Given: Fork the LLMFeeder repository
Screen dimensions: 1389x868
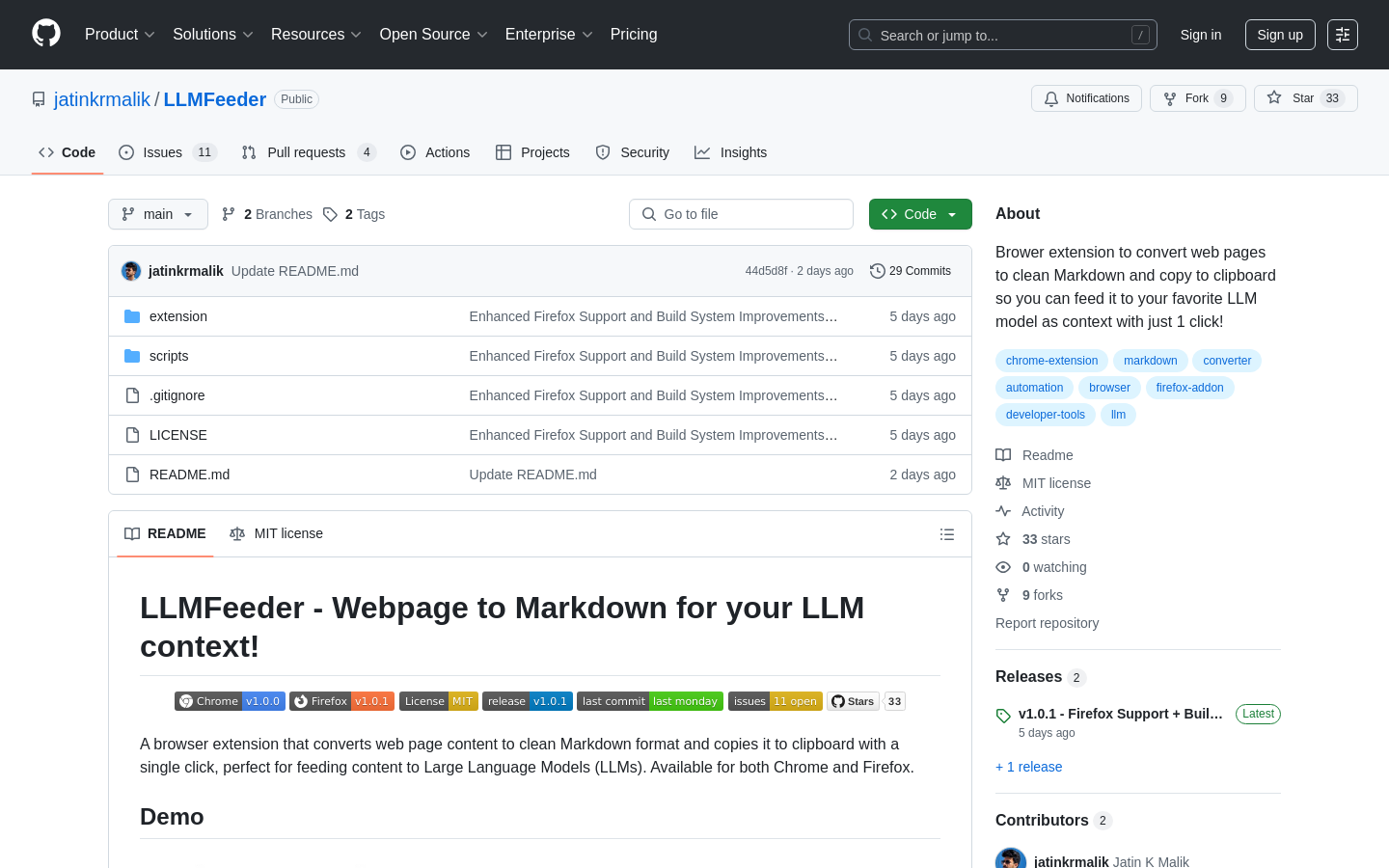Looking at the screenshot, I should [x=1197, y=98].
